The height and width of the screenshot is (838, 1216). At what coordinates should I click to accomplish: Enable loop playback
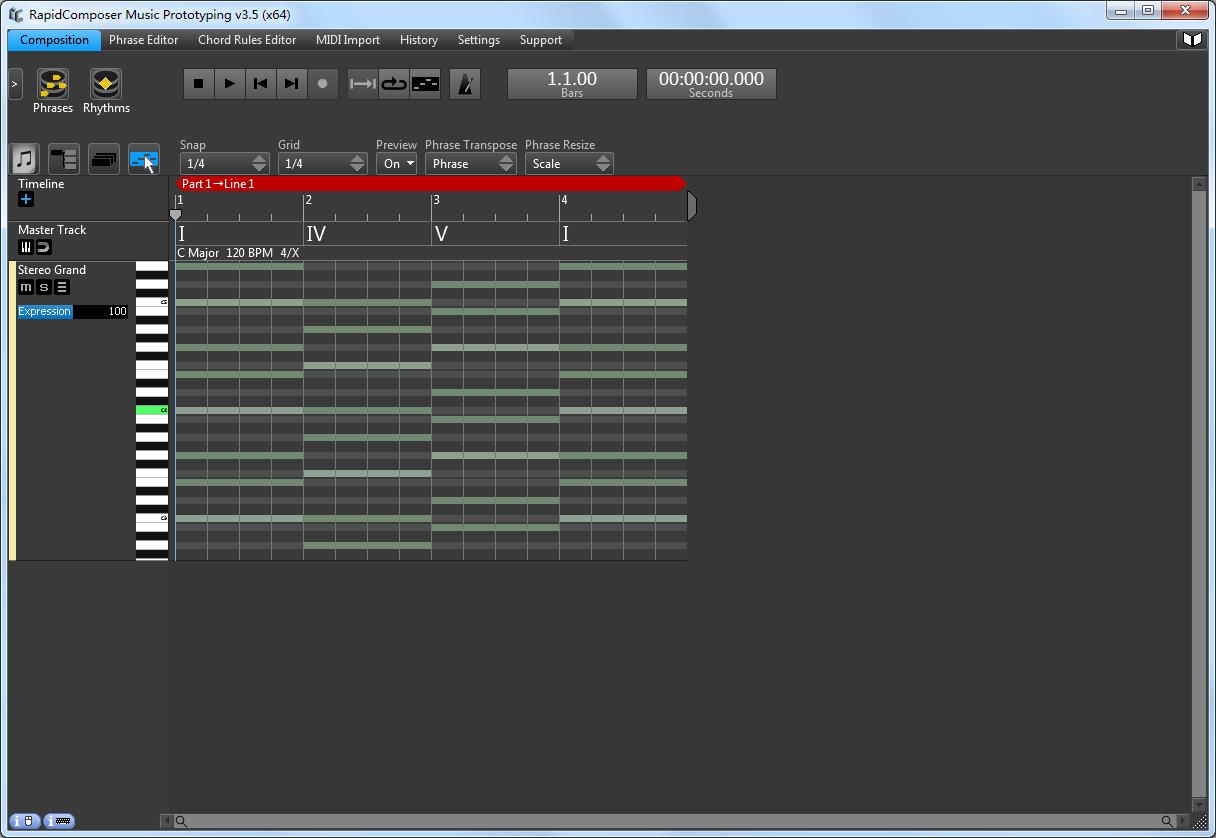tap(393, 84)
